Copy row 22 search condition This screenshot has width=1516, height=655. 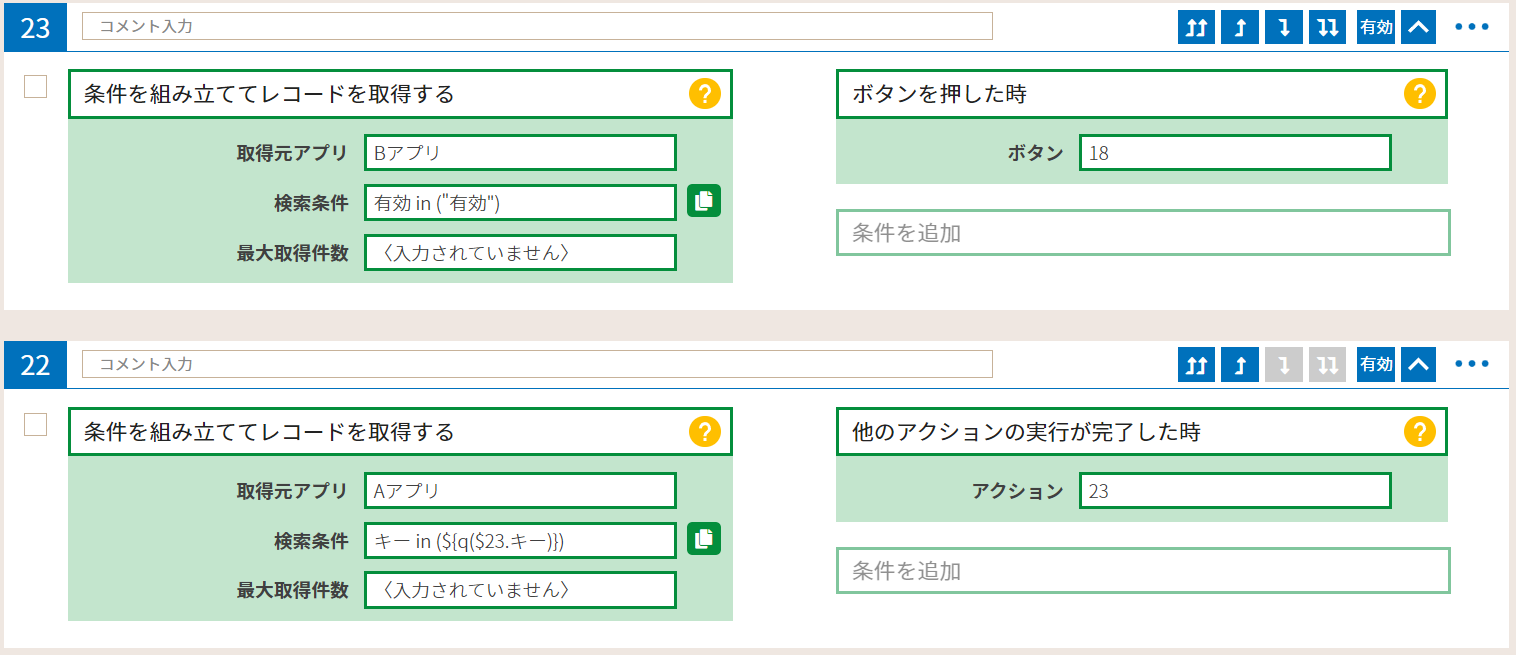(704, 539)
